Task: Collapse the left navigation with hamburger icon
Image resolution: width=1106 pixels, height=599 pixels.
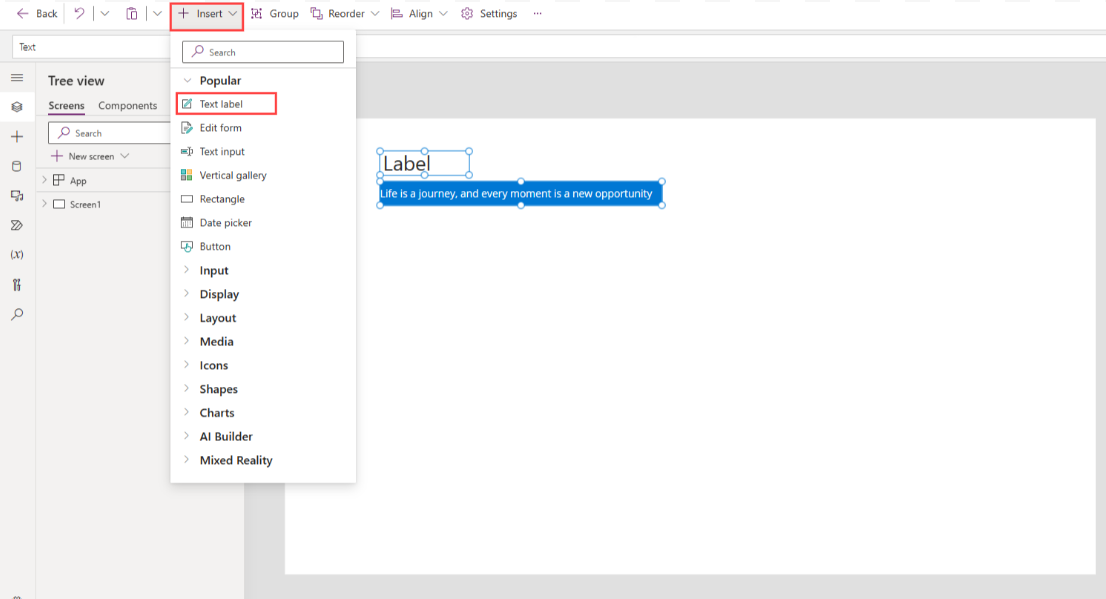Action: (16, 77)
